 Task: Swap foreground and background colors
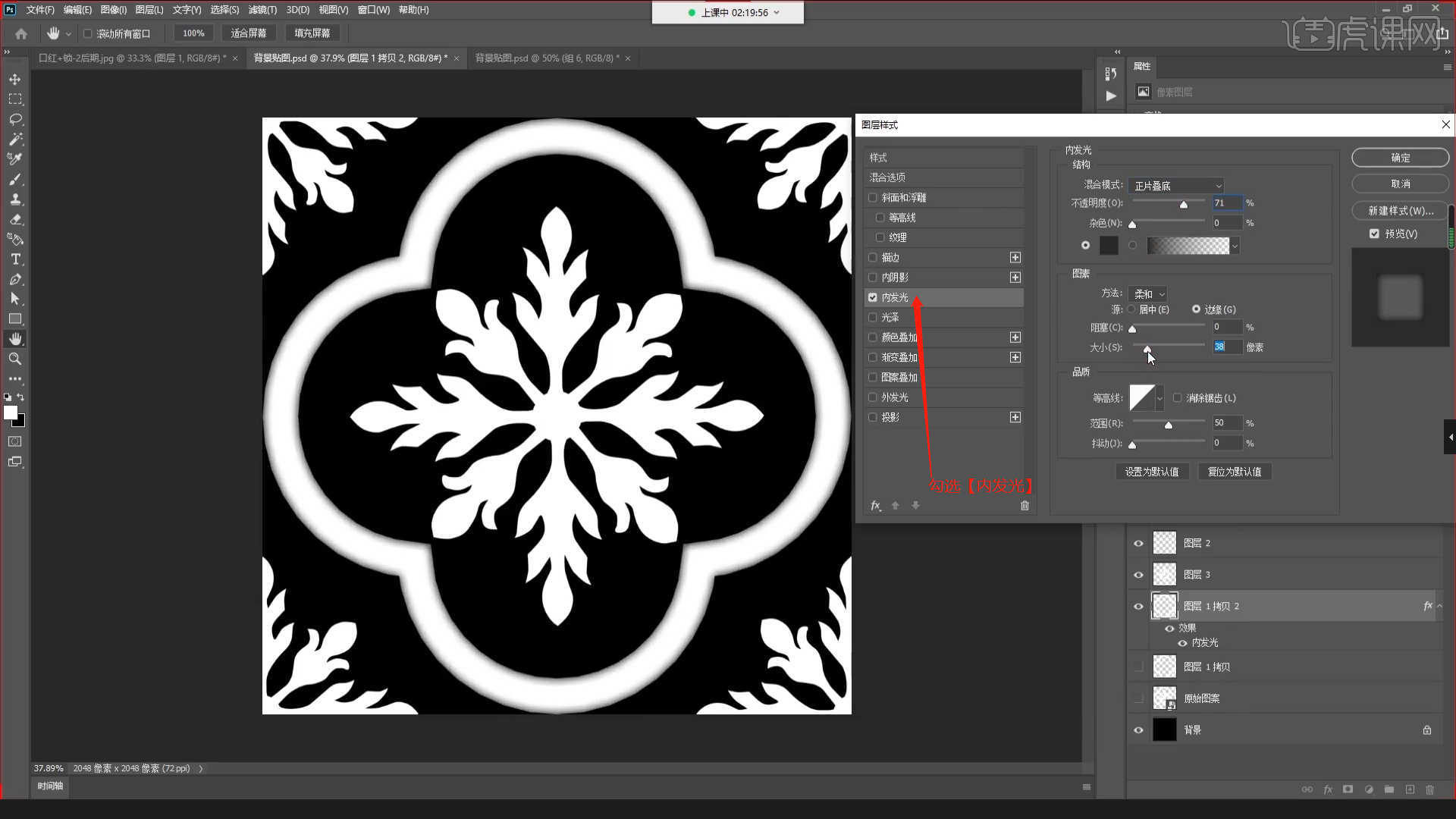pos(20,397)
